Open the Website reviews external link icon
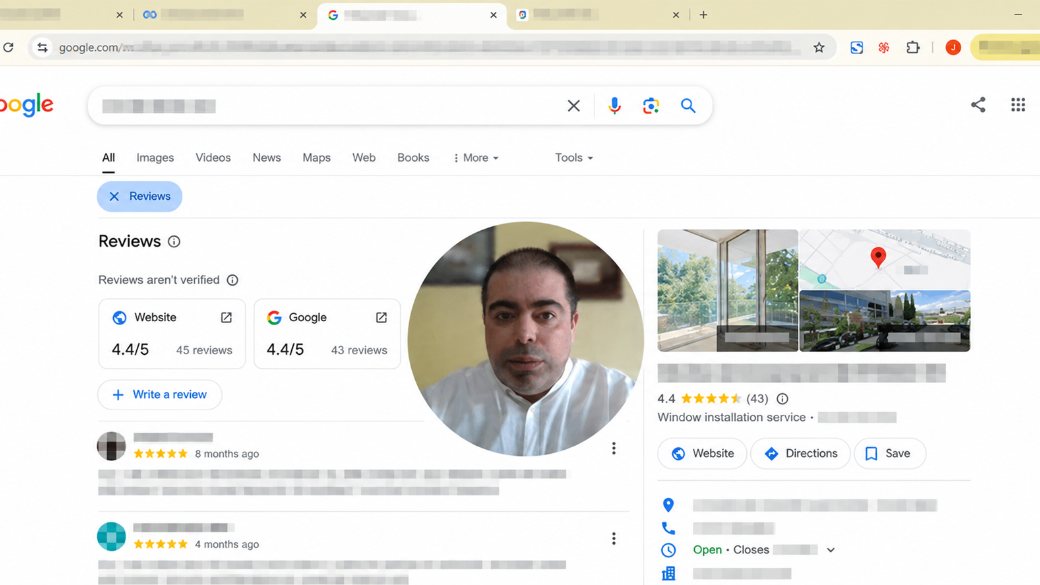The width and height of the screenshot is (1040, 585). pyautogui.click(x=226, y=318)
